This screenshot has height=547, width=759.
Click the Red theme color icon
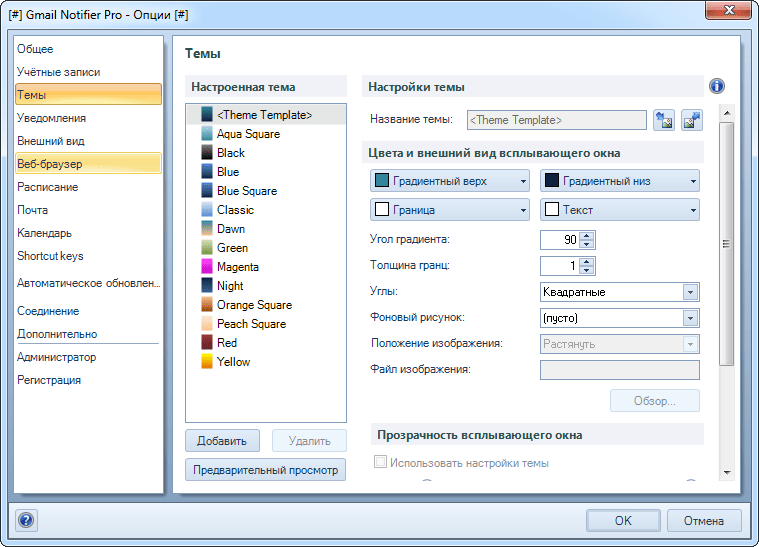pyautogui.click(x=207, y=343)
